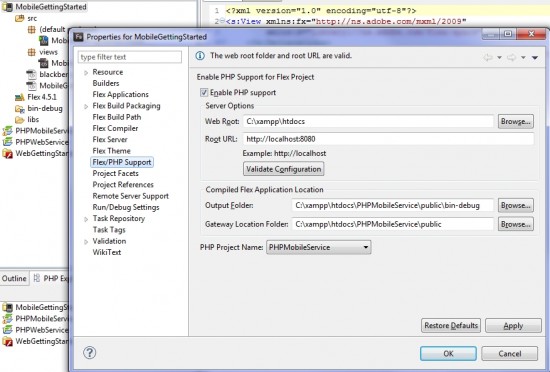Image resolution: width=550 pixels, height=372 pixels.
Task: Select Run/Debug Settings page
Action: pyautogui.click(x=126, y=207)
